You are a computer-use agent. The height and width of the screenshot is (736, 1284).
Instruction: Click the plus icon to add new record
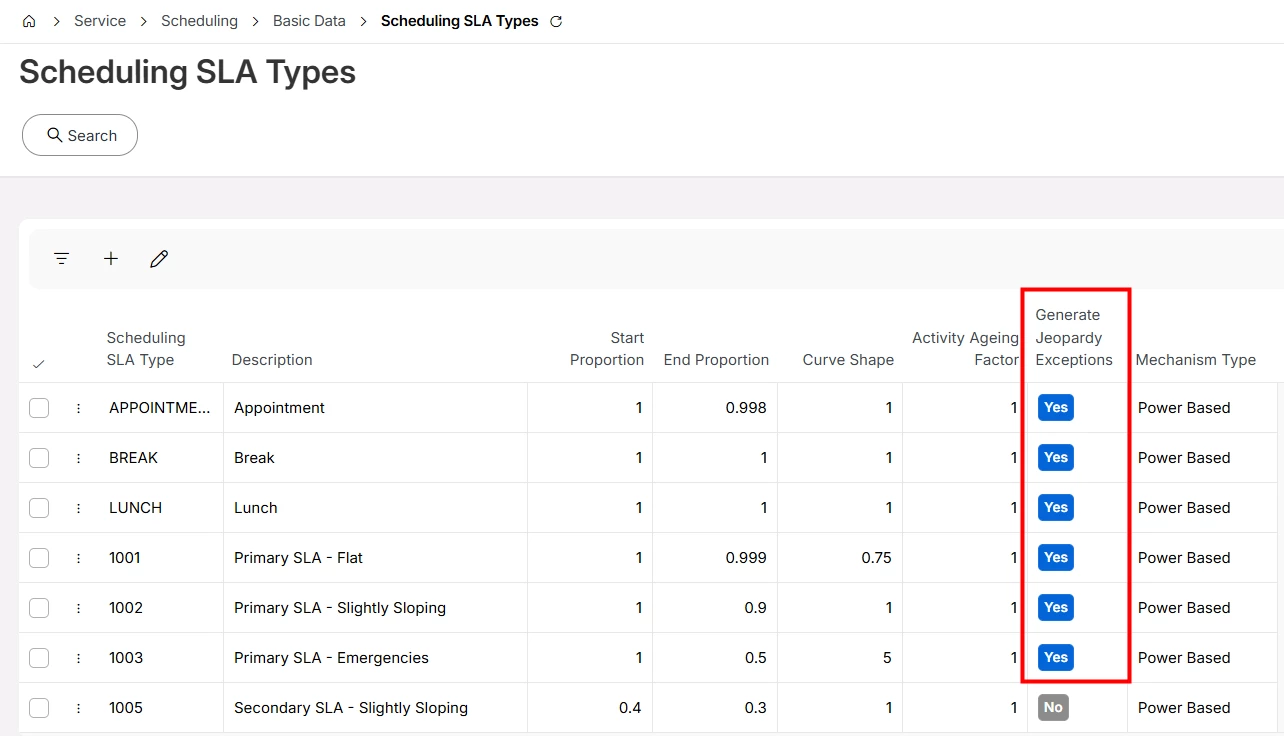click(x=111, y=259)
